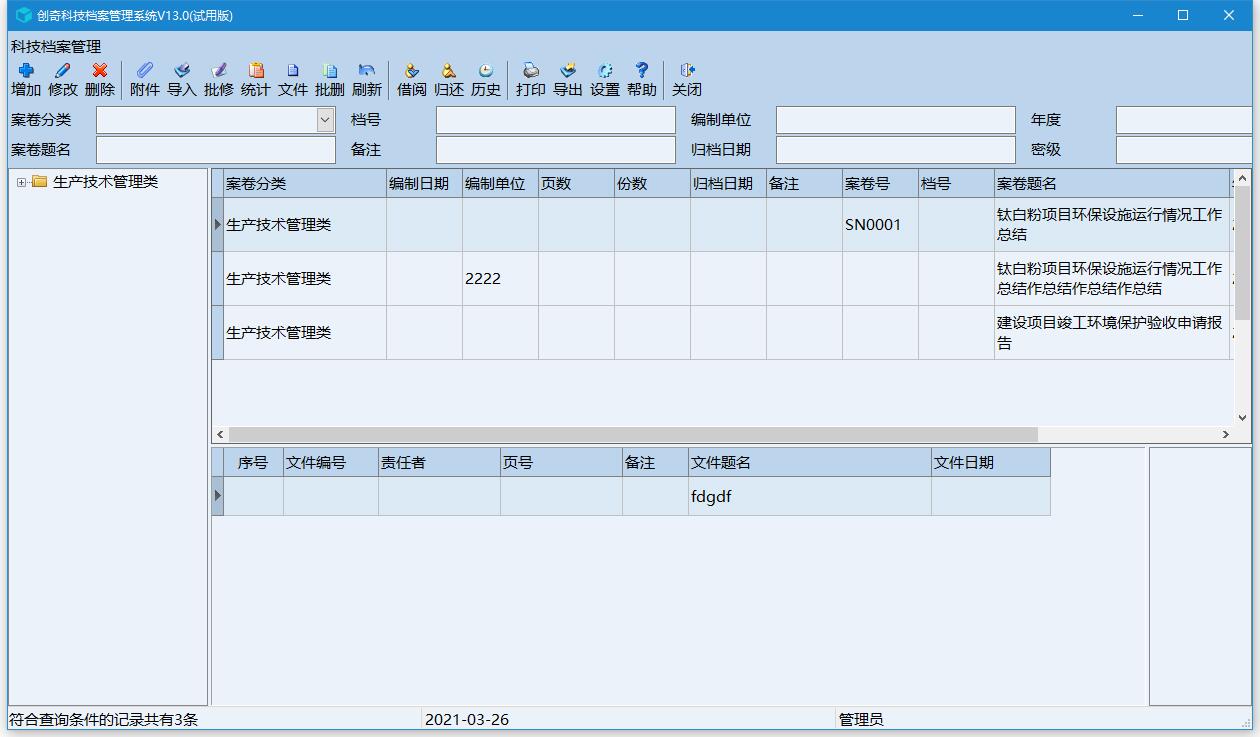The height and width of the screenshot is (737, 1260).
Task: Expand the 生产技术管理类 tree node
Action: [x=22, y=182]
